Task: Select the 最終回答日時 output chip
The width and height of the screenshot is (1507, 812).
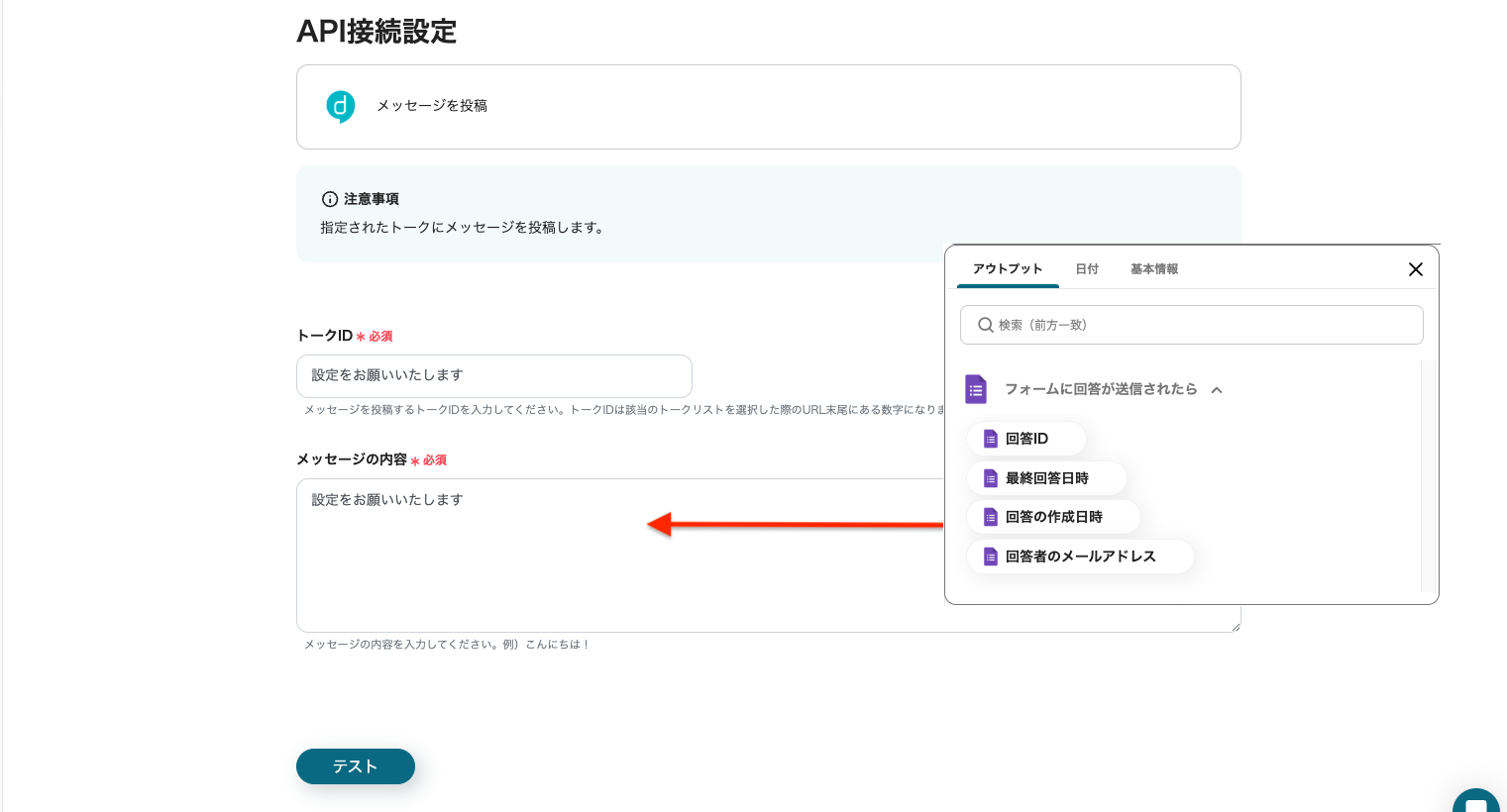Action: coord(1045,478)
